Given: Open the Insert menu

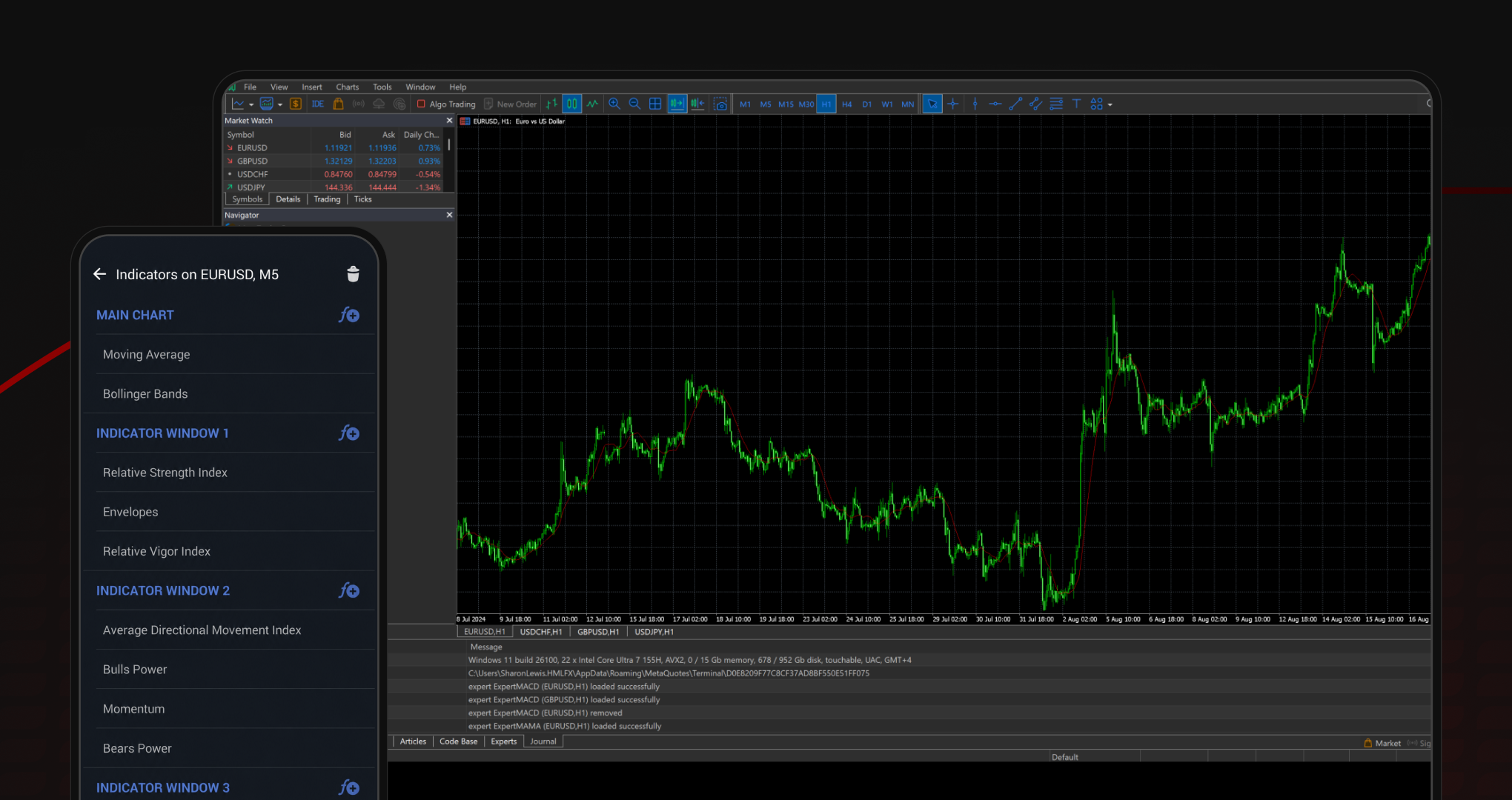Looking at the screenshot, I should pyautogui.click(x=312, y=87).
